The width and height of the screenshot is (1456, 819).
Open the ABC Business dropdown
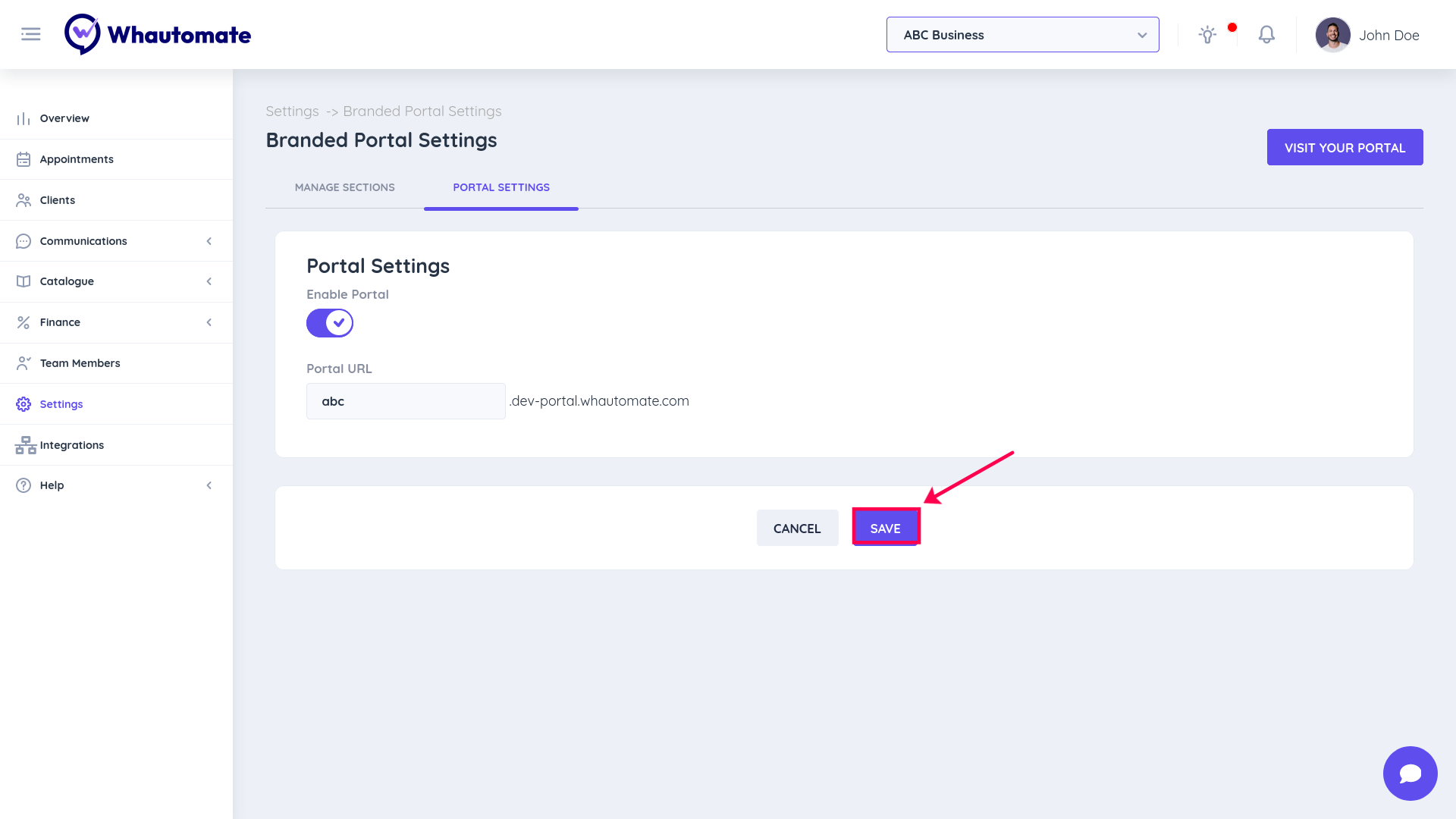coord(1022,35)
